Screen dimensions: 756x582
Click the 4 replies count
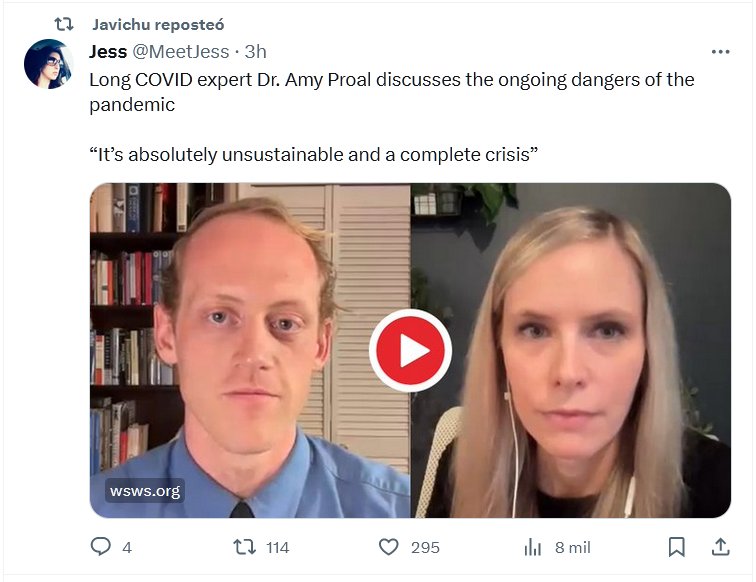[127, 547]
